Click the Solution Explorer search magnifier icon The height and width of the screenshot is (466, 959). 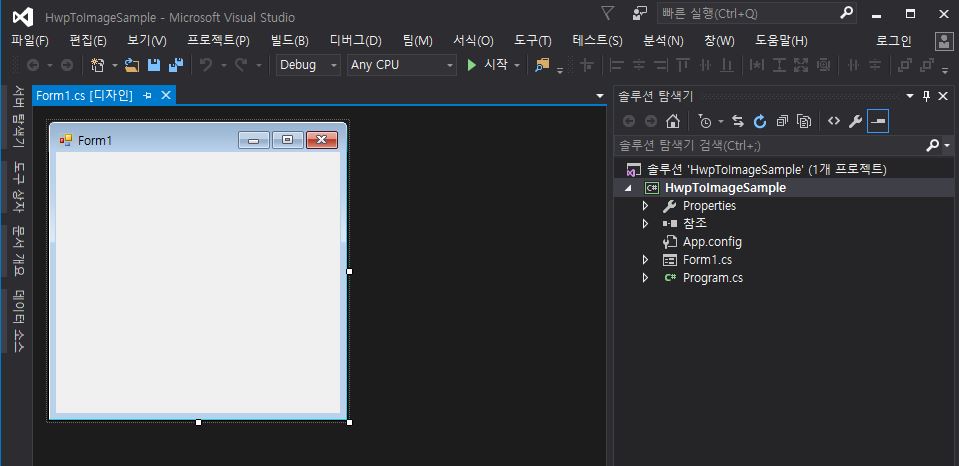pos(933,146)
